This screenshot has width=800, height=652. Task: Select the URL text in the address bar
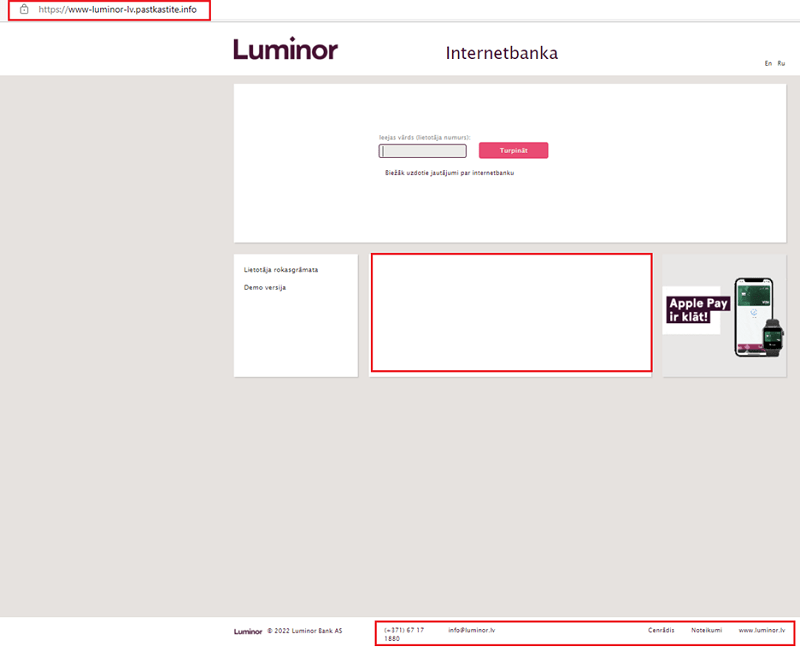tap(117, 10)
